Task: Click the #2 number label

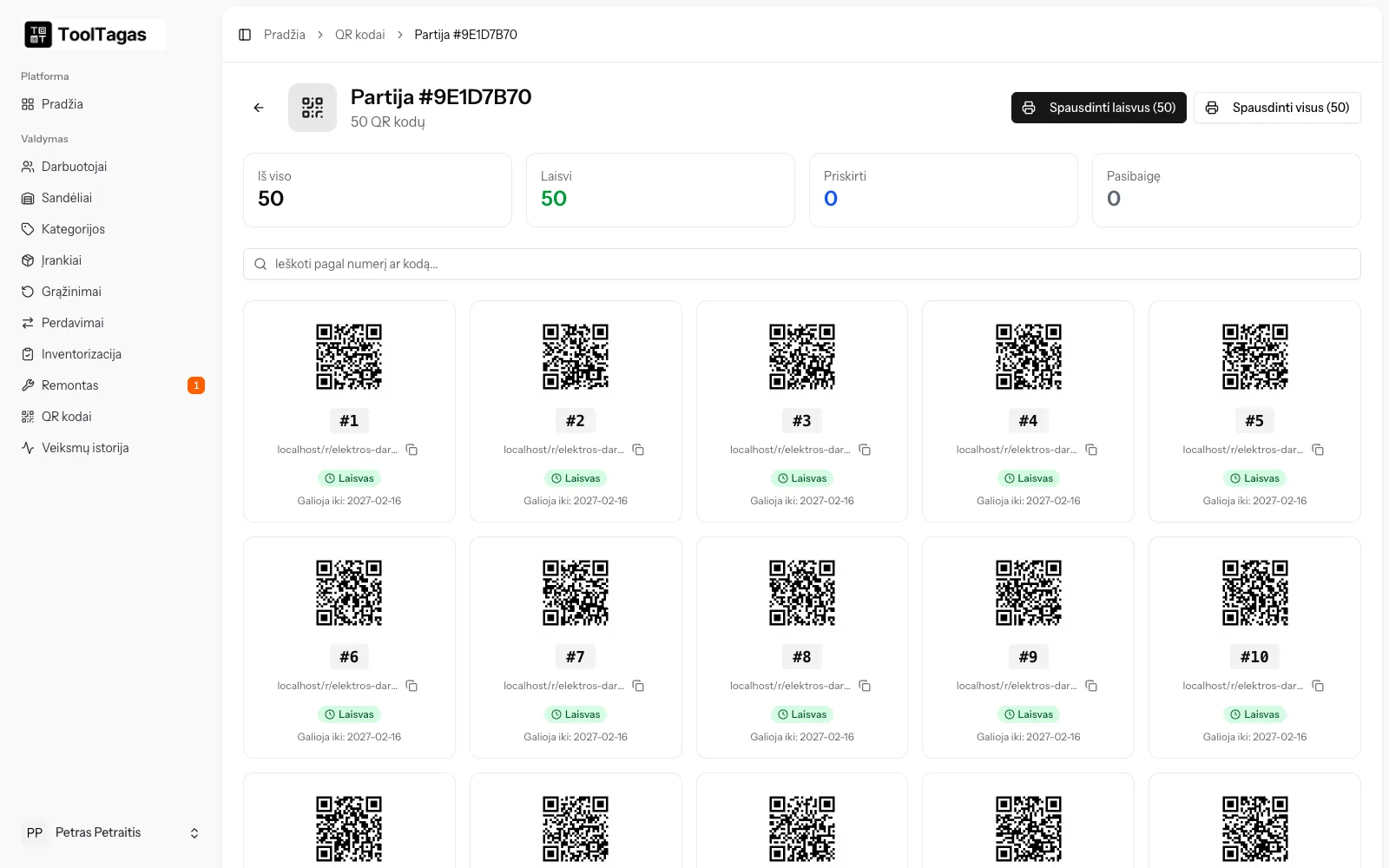Action: pyautogui.click(x=576, y=421)
